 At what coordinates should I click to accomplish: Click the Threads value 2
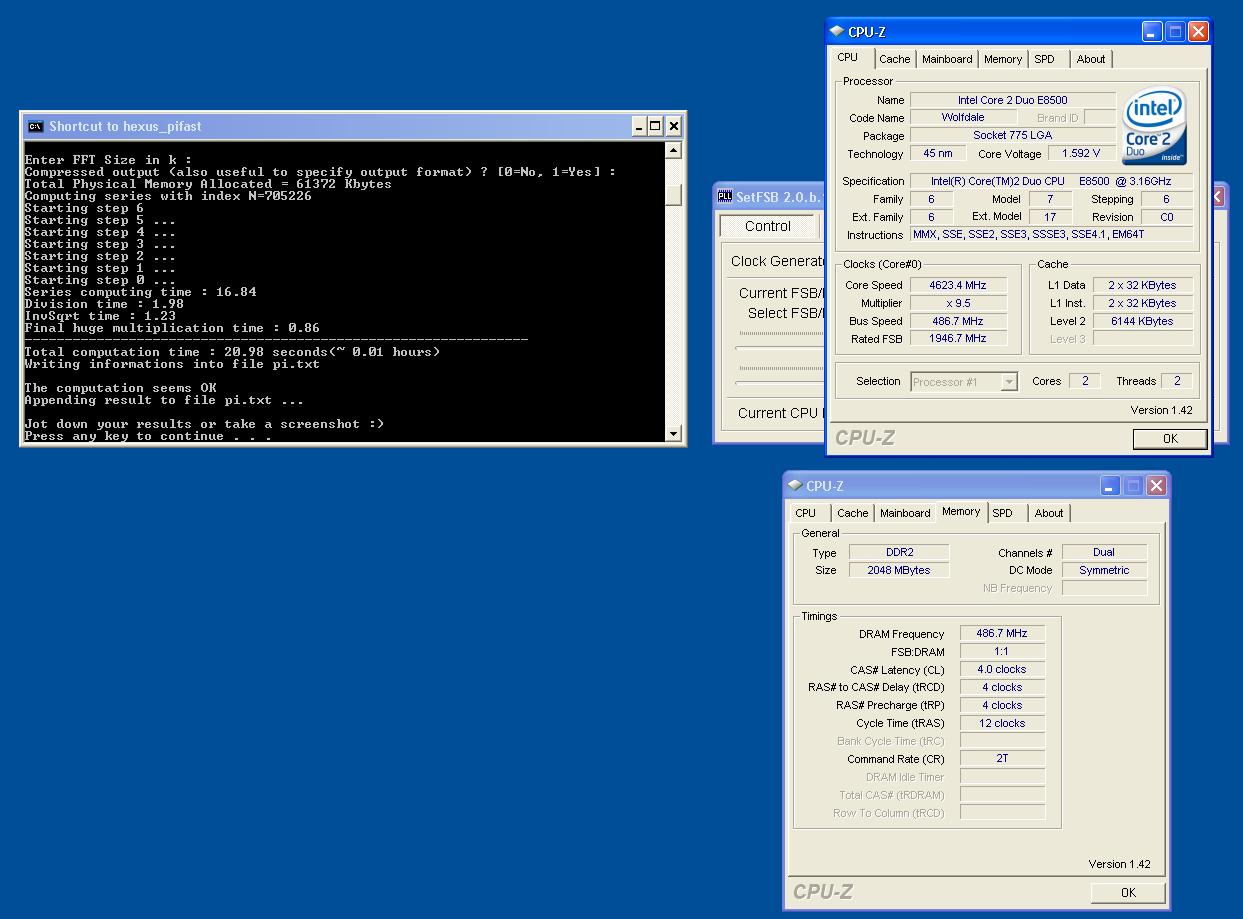1176,381
